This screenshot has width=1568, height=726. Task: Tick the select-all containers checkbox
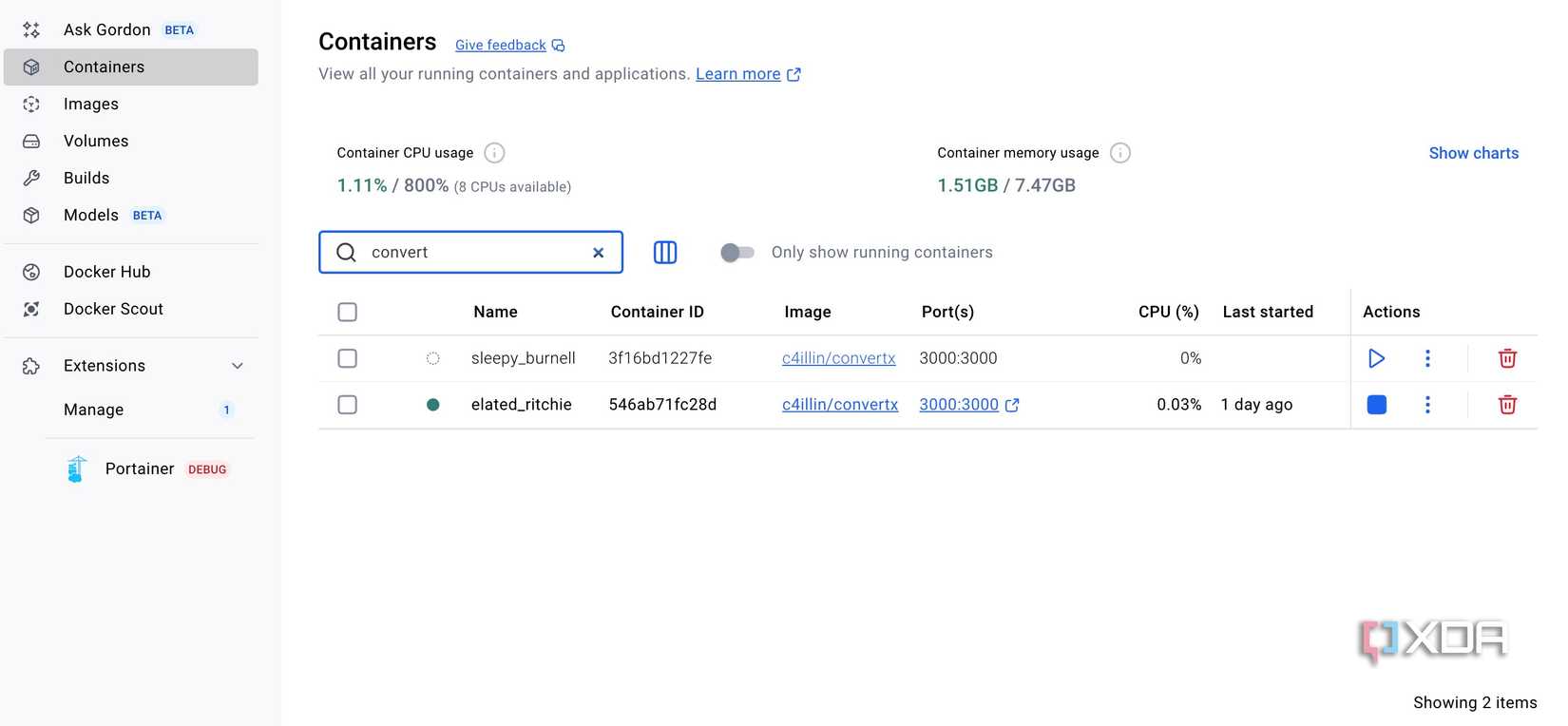click(x=348, y=312)
